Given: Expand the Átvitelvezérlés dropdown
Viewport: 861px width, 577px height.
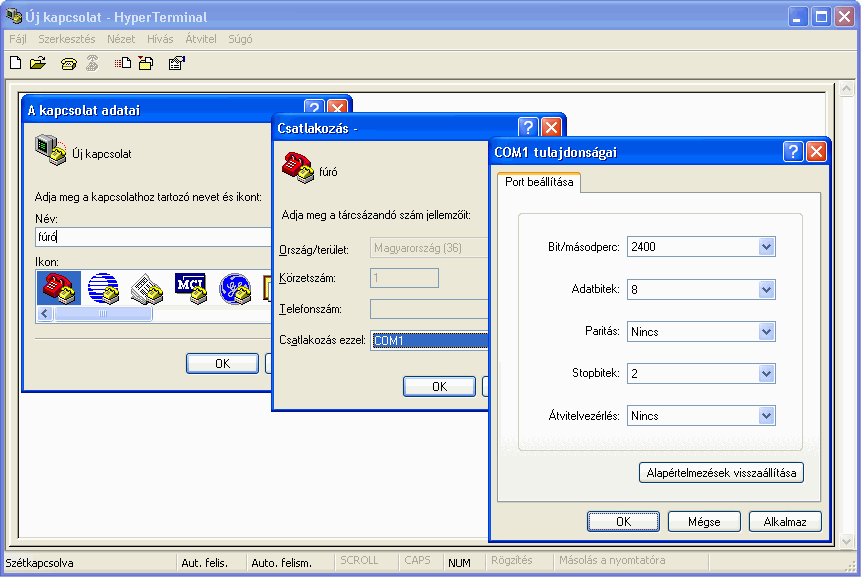Looking at the screenshot, I should point(766,416).
